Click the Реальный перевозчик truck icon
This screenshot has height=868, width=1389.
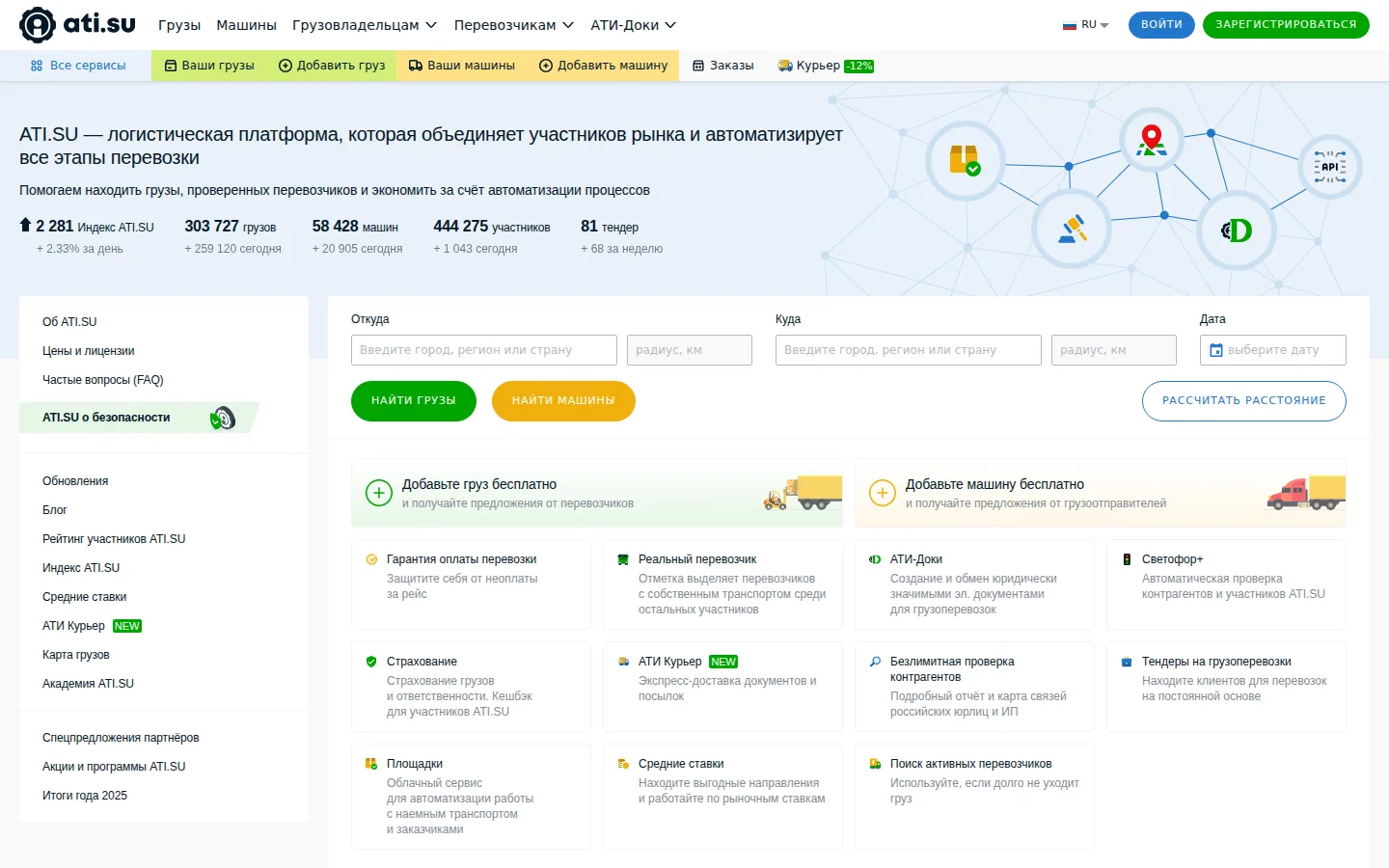pos(623,559)
